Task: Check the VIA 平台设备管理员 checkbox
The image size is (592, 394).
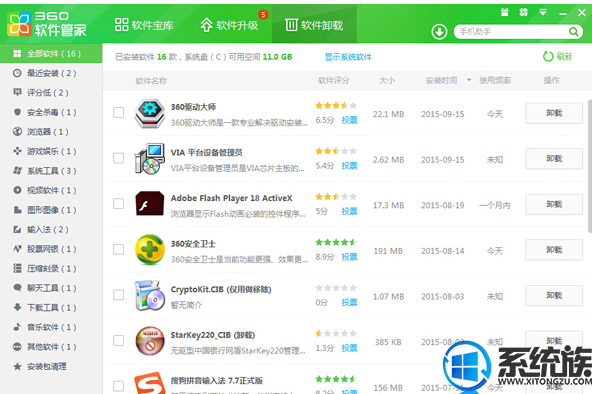Action: pos(119,158)
